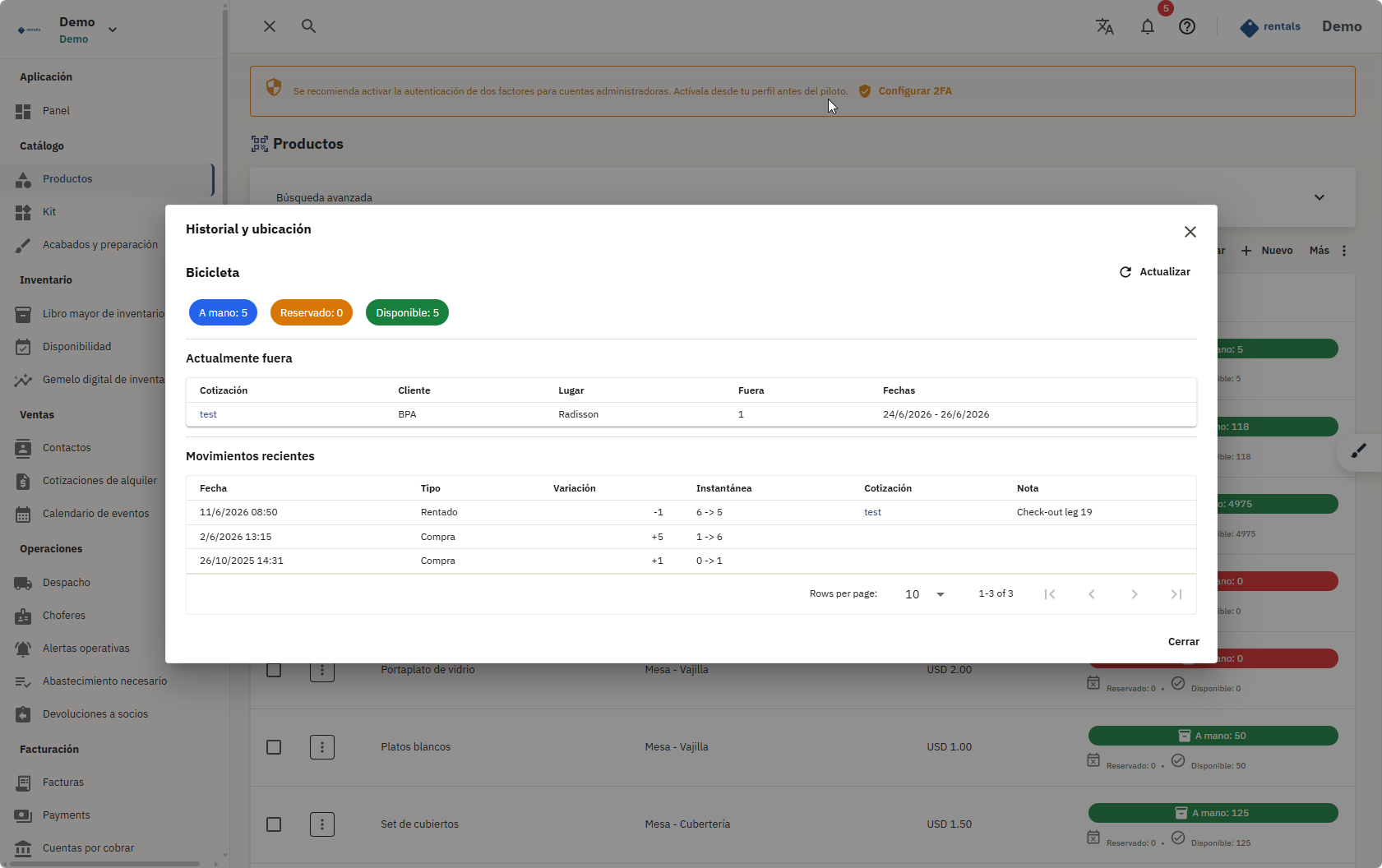Image resolution: width=1382 pixels, height=868 pixels.
Task: Click the Devoluciones a socios icon
Action: click(x=23, y=714)
